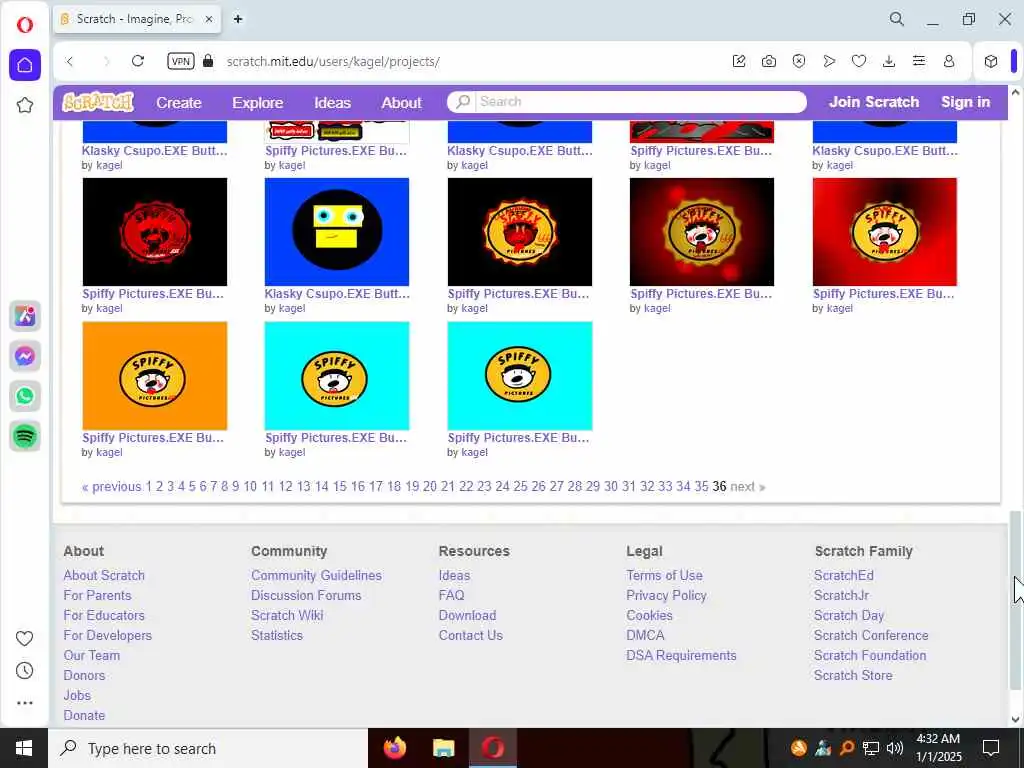Click the edit page snapshot icon
Screen dimensions: 1024x768
tap(739, 61)
